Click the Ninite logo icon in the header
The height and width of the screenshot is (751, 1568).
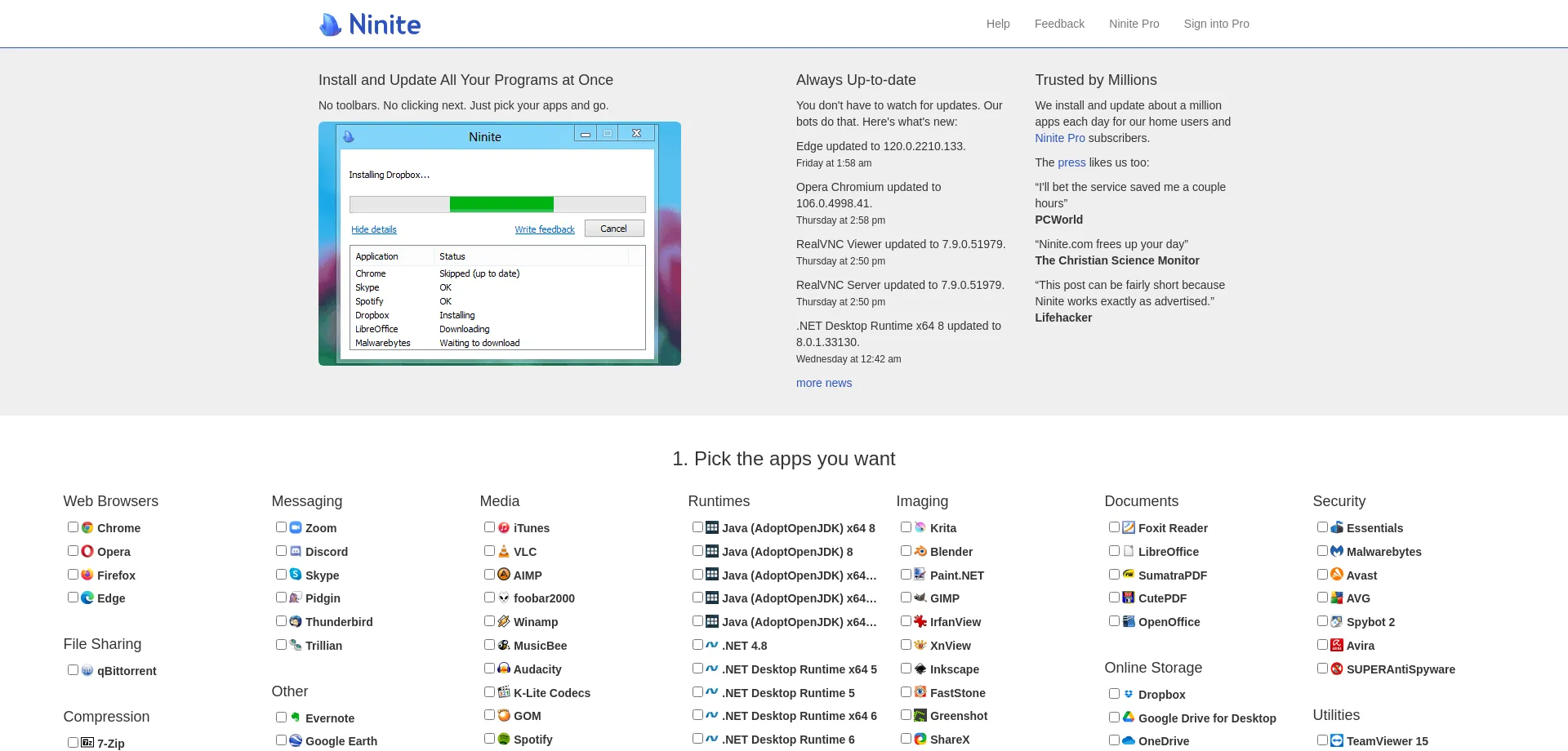tap(330, 24)
